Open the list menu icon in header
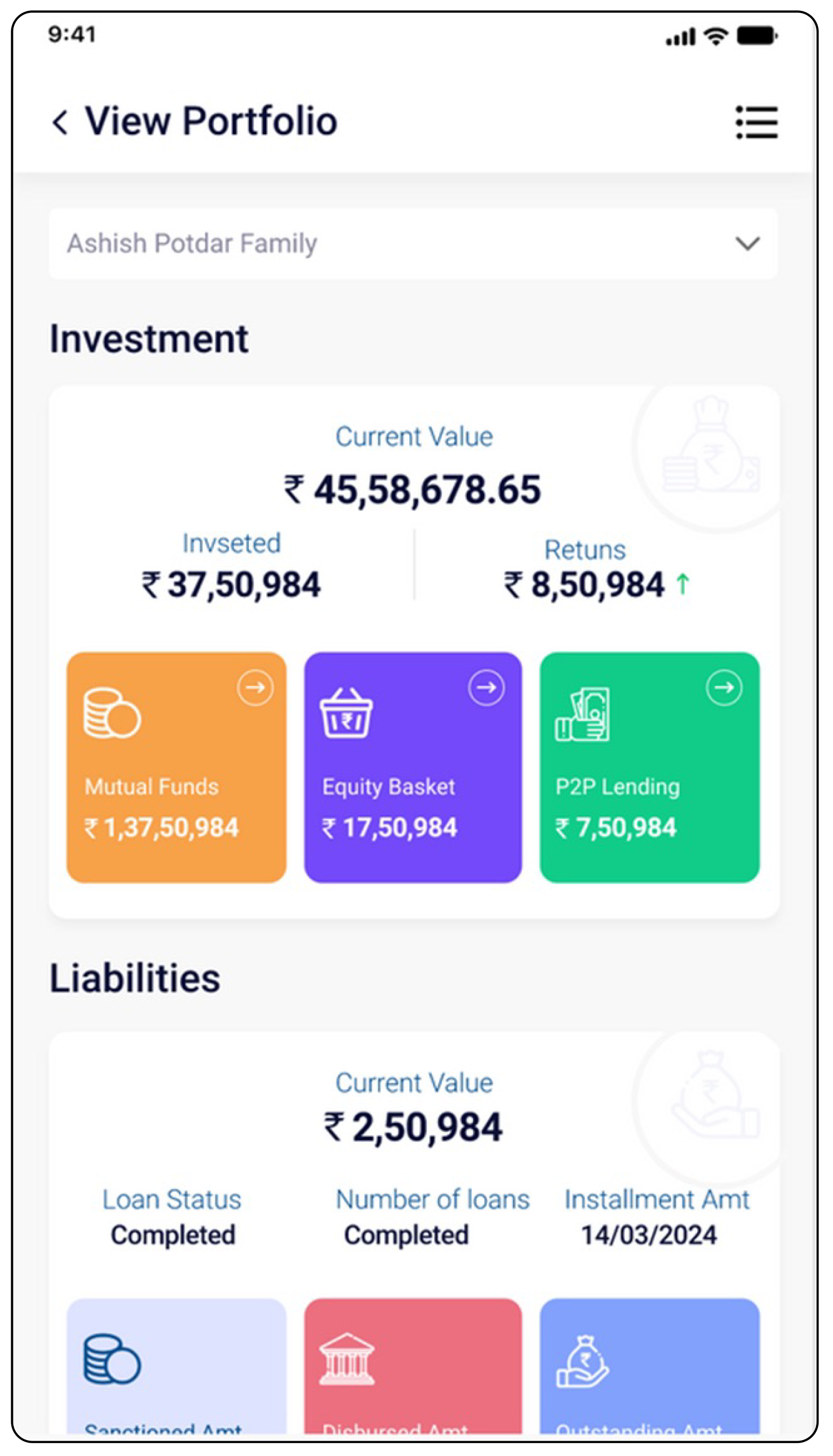The image size is (833, 1456). [756, 122]
